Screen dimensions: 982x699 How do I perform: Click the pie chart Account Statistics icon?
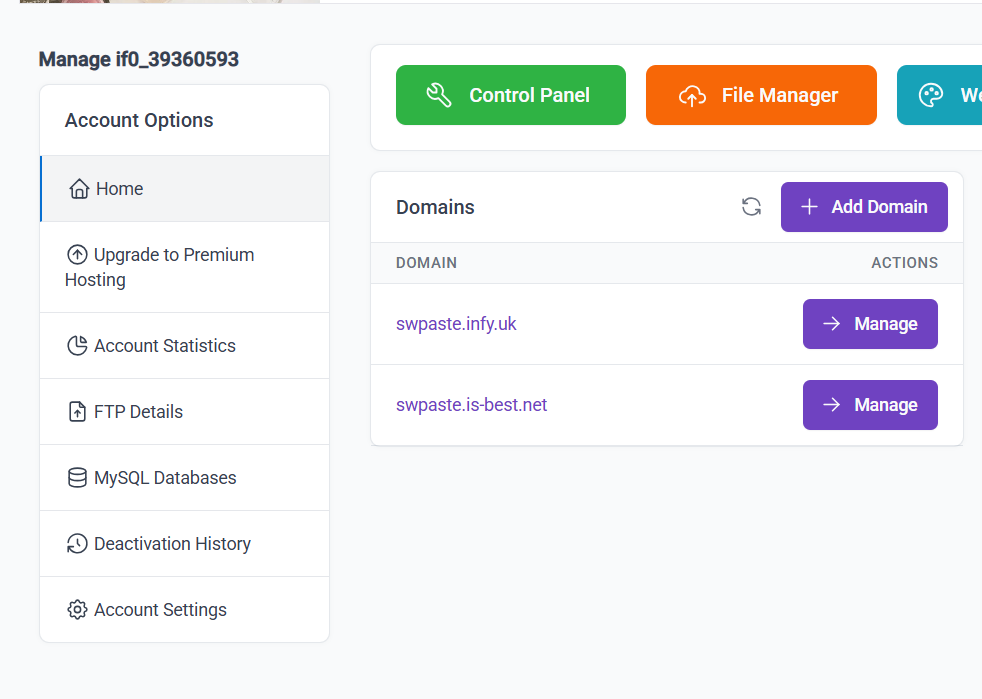pos(77,346)
